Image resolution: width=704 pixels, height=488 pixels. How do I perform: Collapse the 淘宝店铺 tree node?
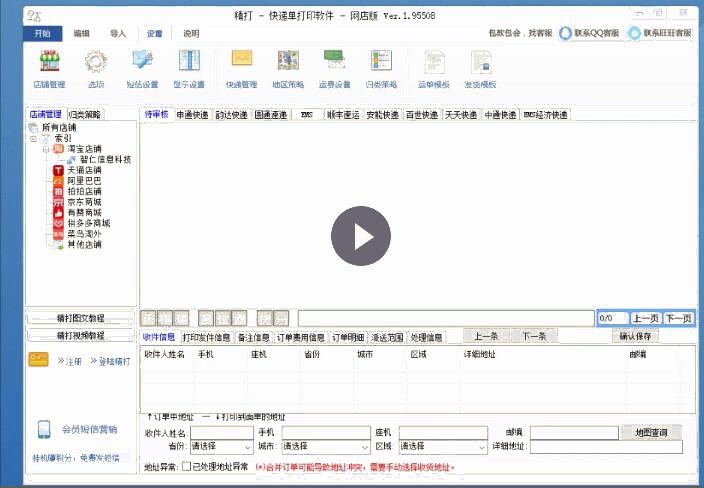45,149
